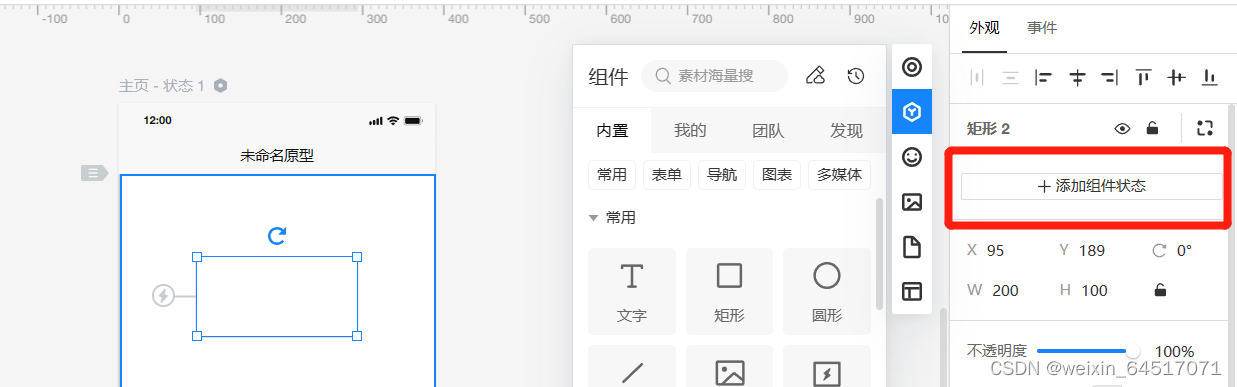Open the image assets panel icon
Viewport: 1237px width, 387px height.
(x=911, y=201)
